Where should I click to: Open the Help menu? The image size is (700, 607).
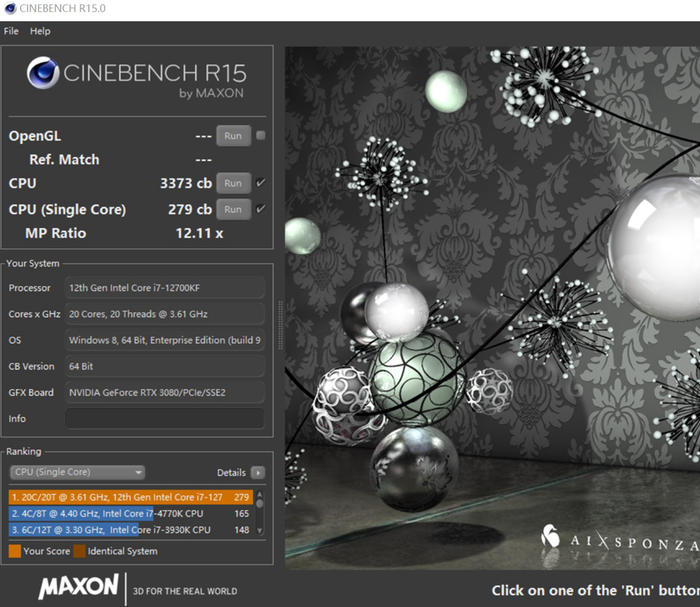click(40, 31)
